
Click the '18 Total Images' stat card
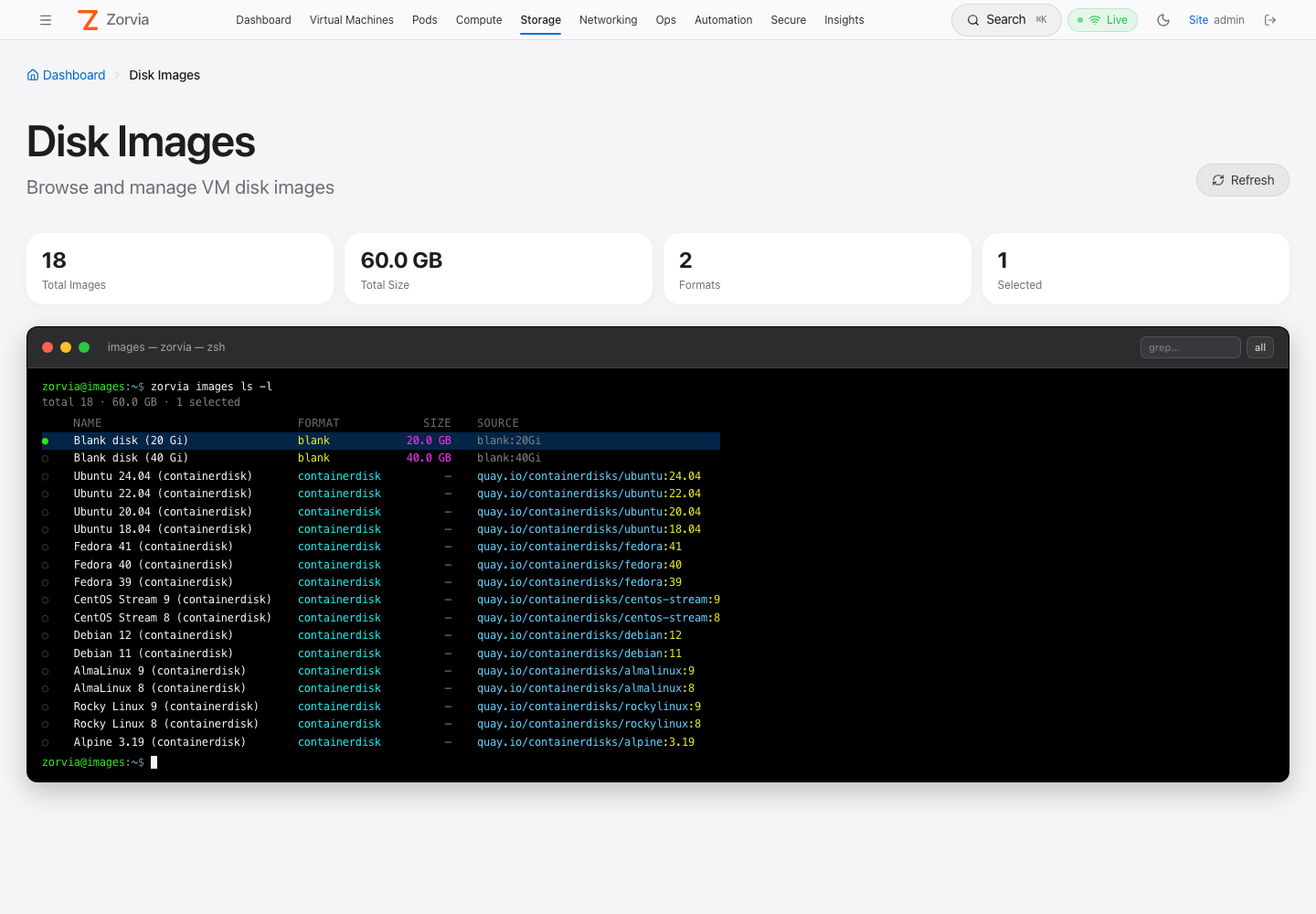[180, 269]
